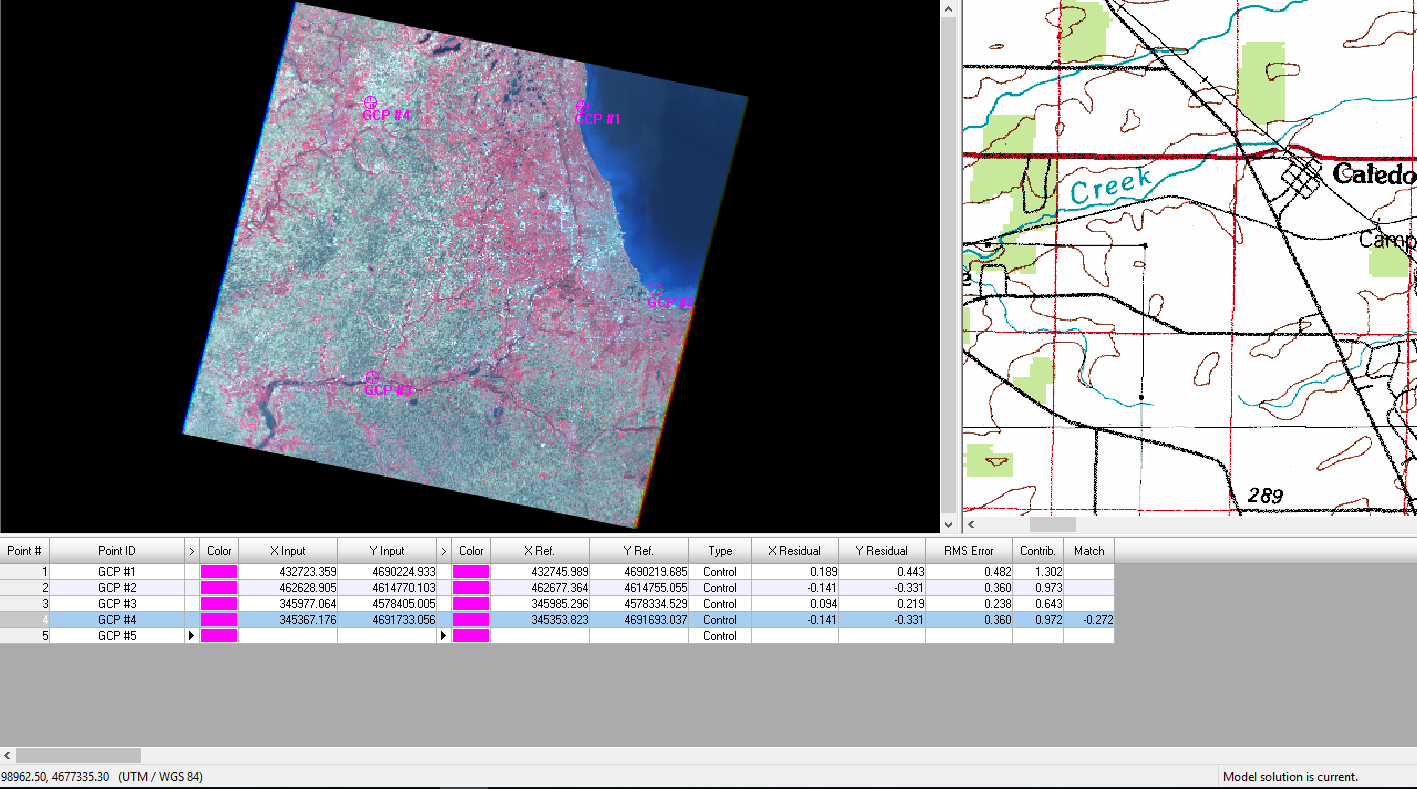Viewport: 1417px width, 789px height.
Task: Click the X Residual column header
Action: tap(794, 550)
